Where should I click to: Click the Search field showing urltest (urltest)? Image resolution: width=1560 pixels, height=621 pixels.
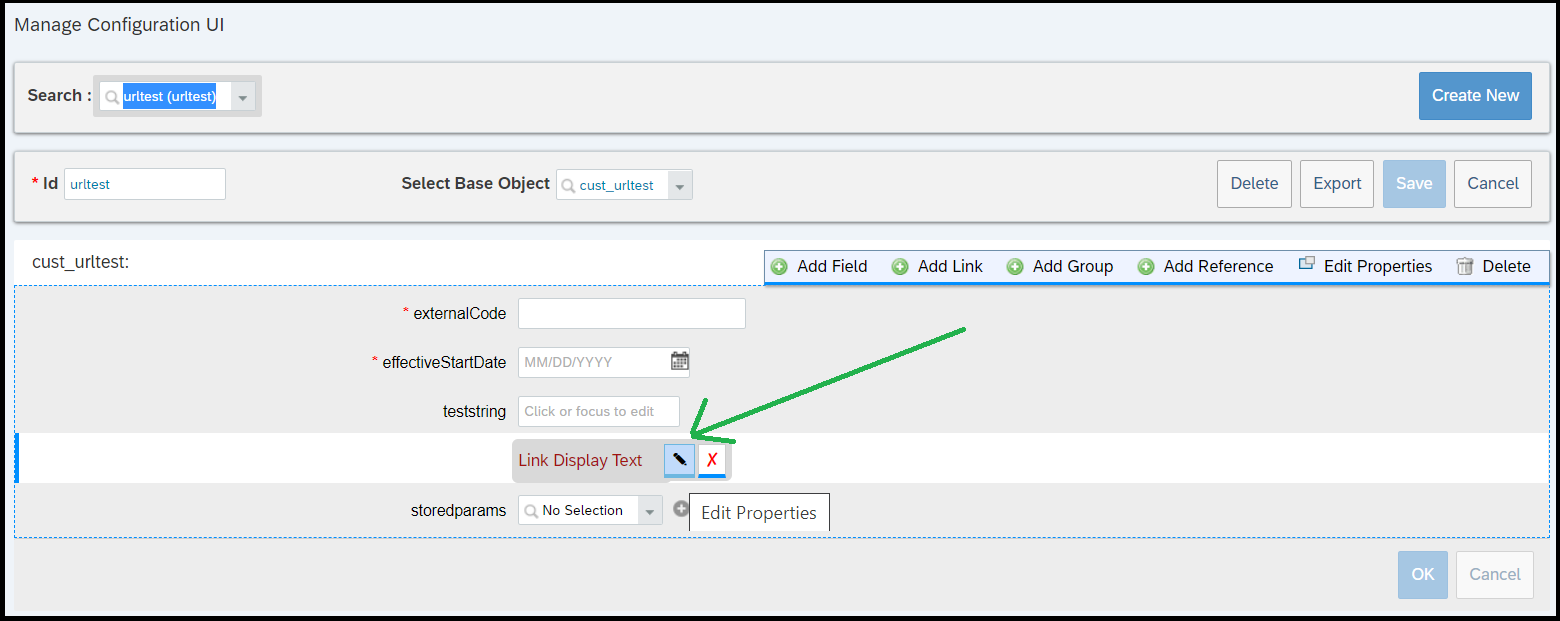tap(177, 97)
